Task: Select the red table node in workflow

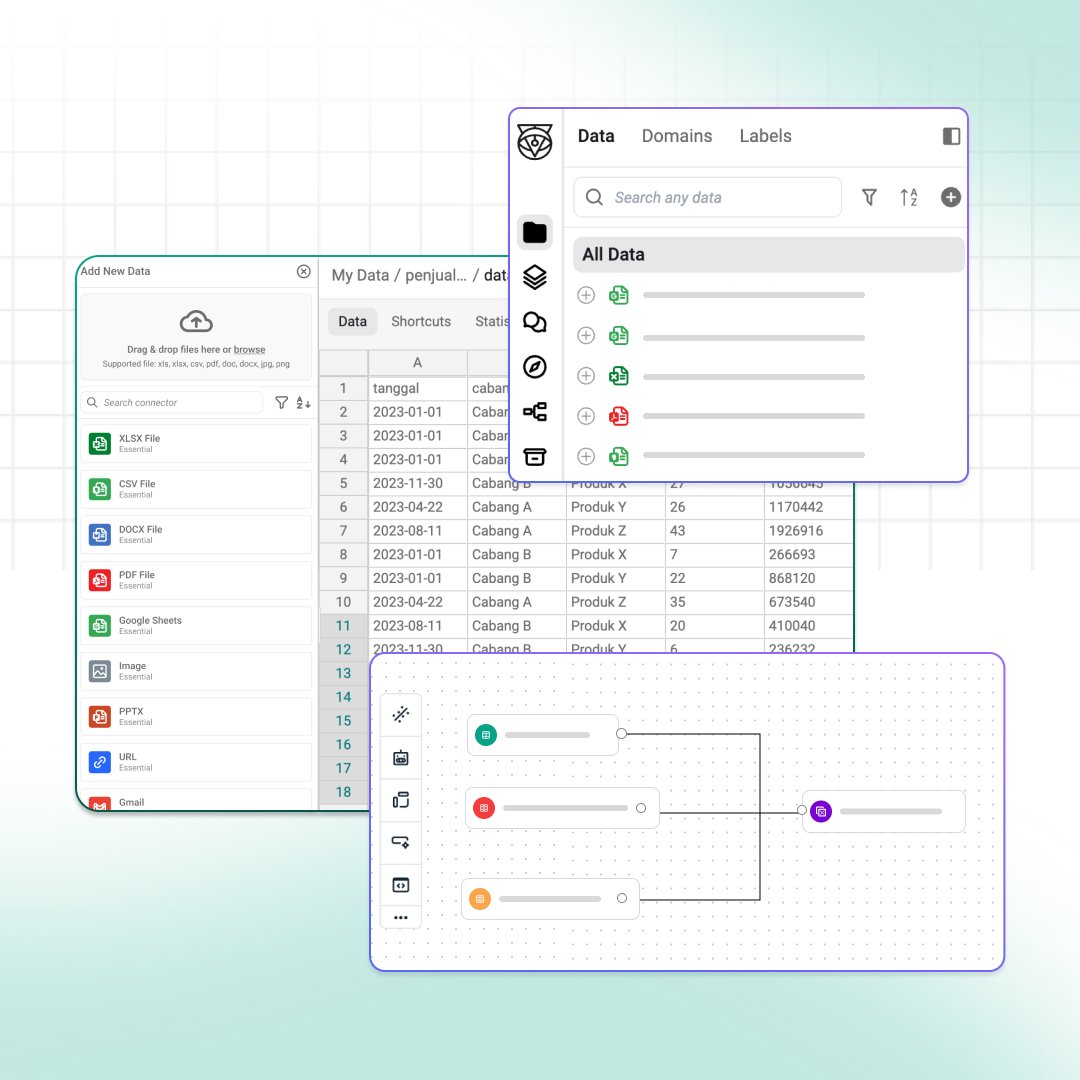Action: pos(562,808)
